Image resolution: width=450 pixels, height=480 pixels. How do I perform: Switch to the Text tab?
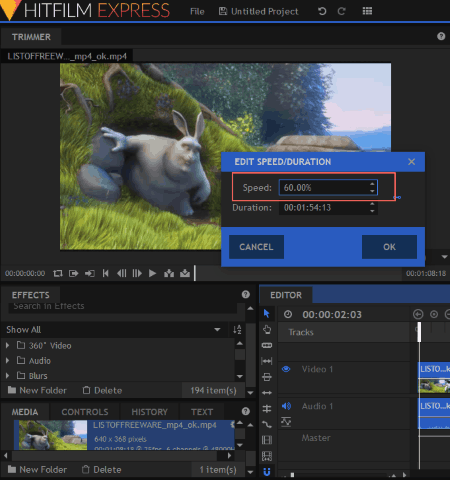202,412
